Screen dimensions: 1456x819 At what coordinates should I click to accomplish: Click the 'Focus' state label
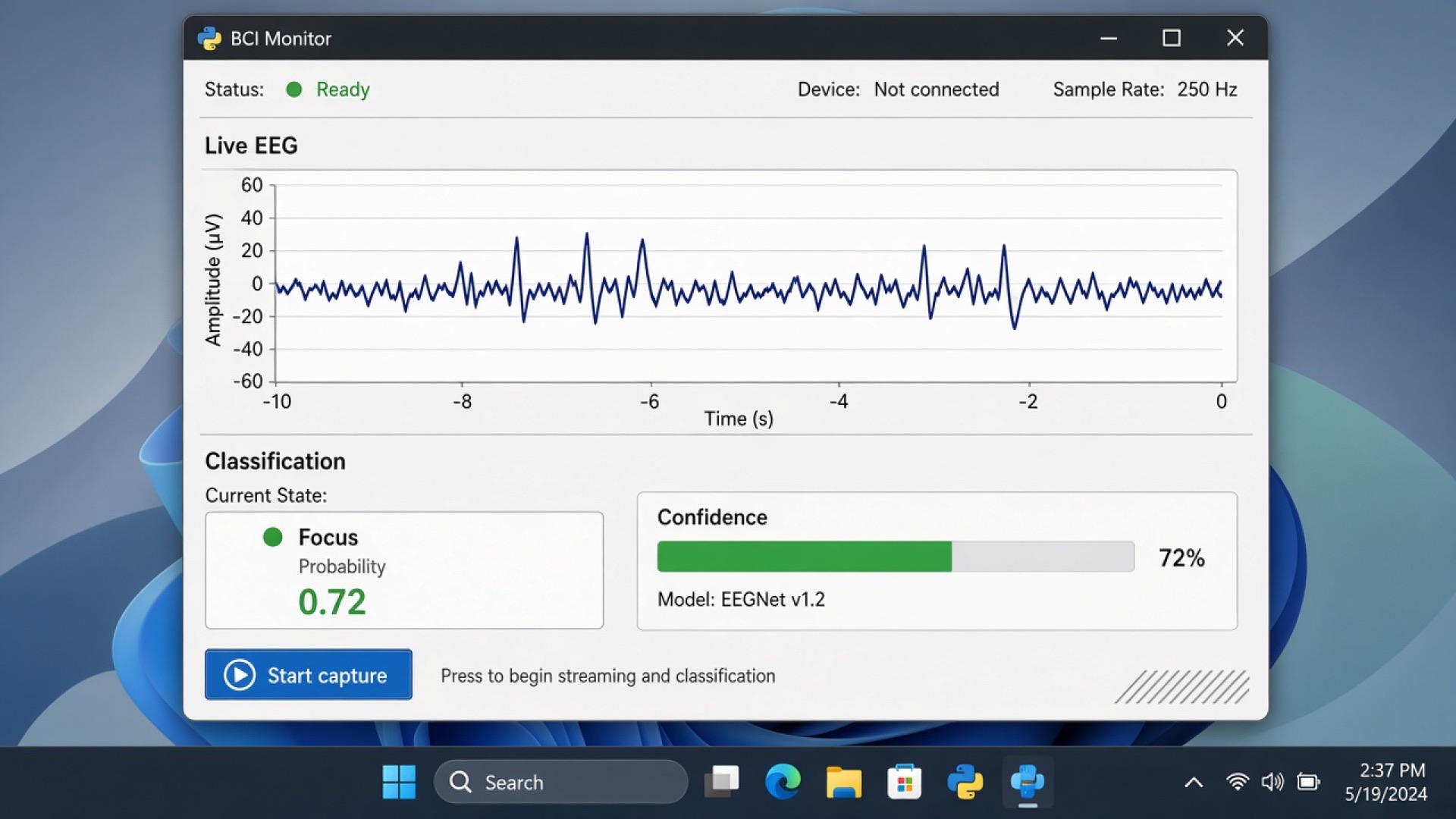(328, 537)
